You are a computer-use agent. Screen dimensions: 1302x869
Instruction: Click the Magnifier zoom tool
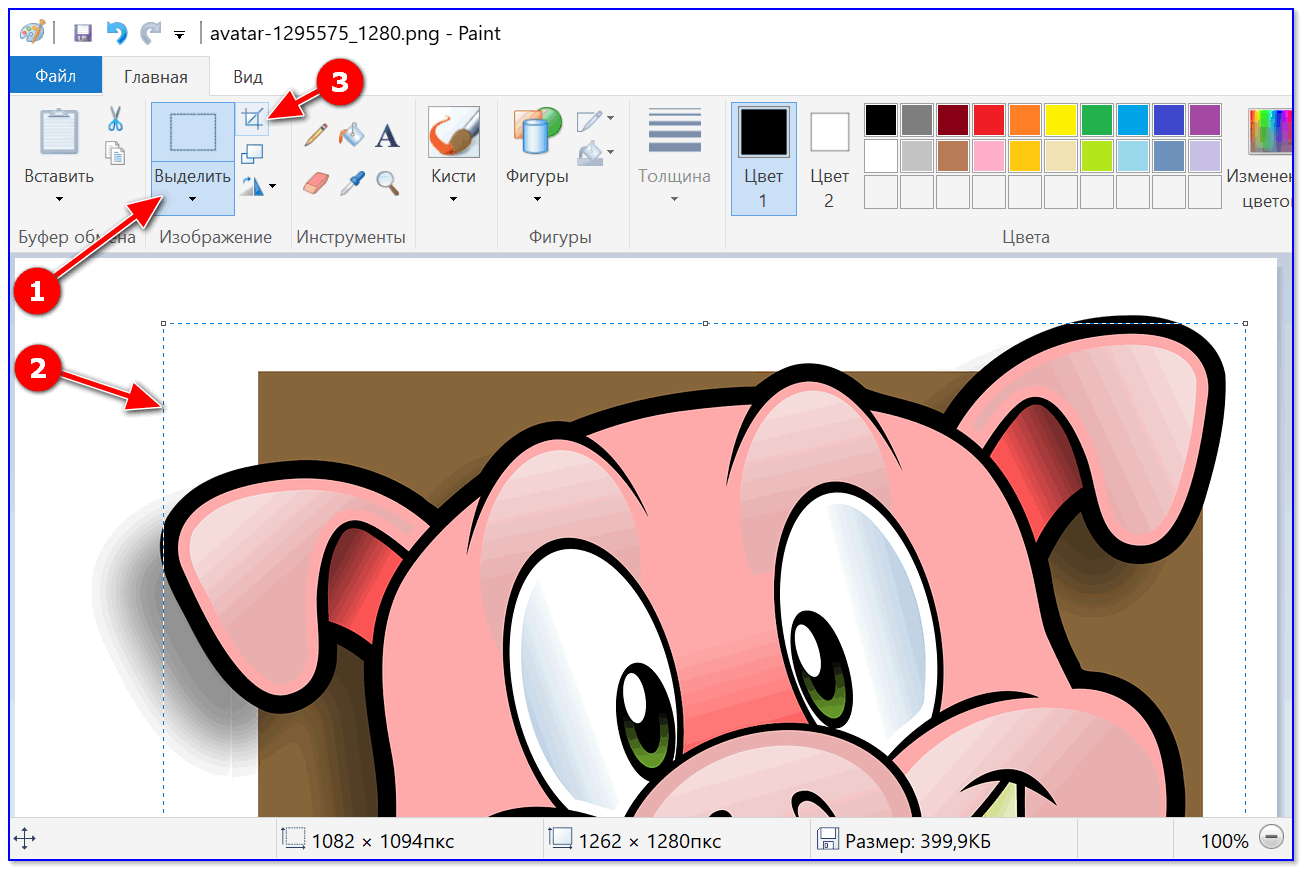387,183
